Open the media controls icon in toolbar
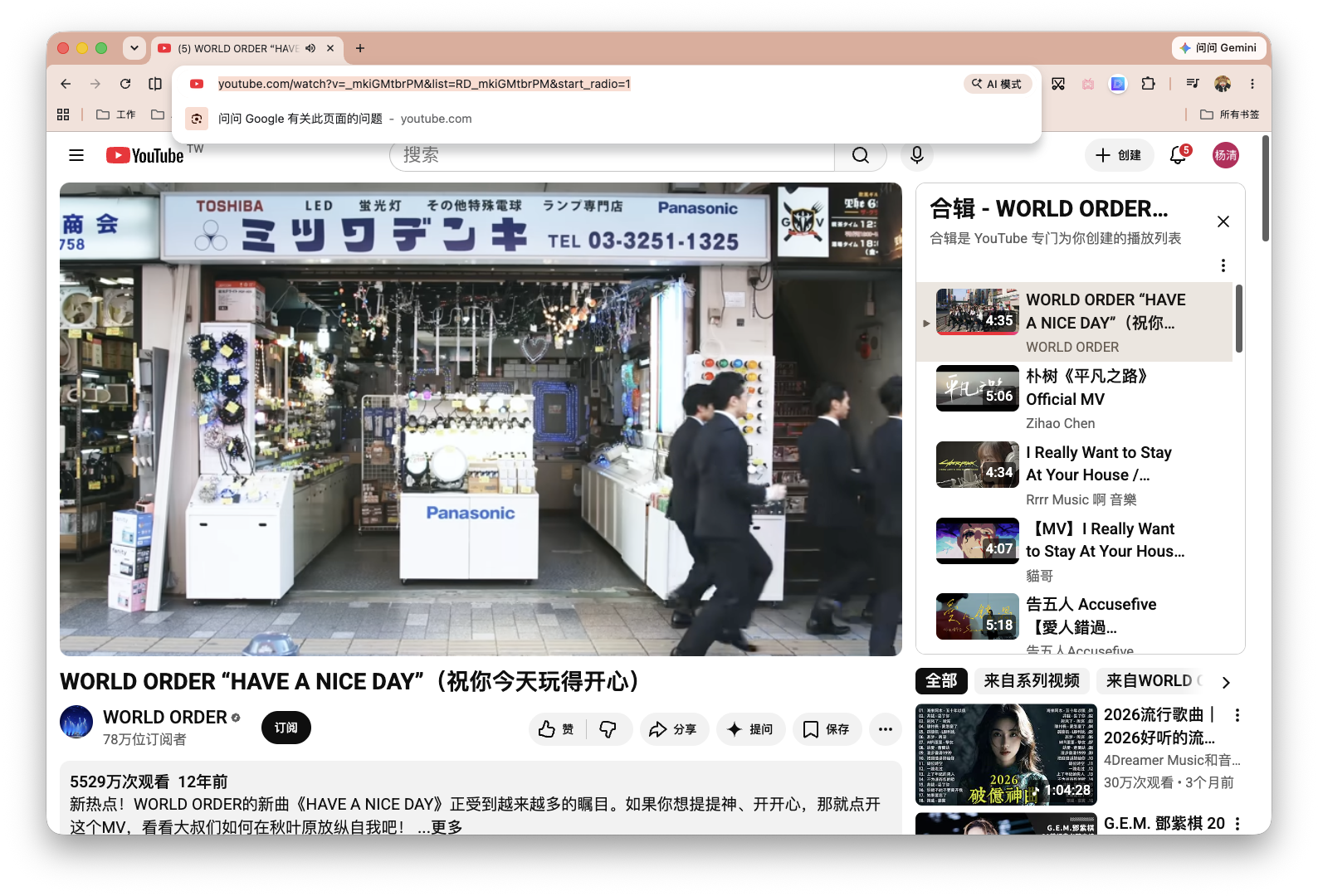The width and height of the screenshot is (1318, 896). coord(1193,84)
